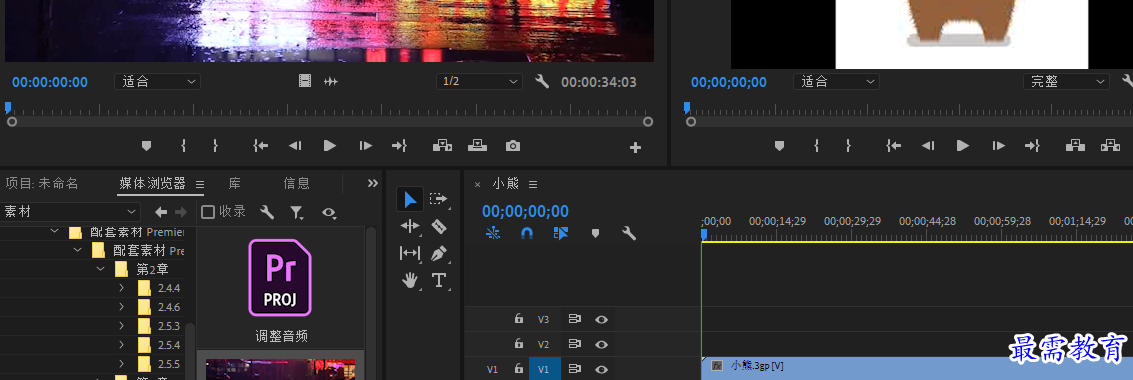Viewport: 1133px width, 380px height.
Task: Click the 调整音频 project thumbnail
Action: coord(281,278)
